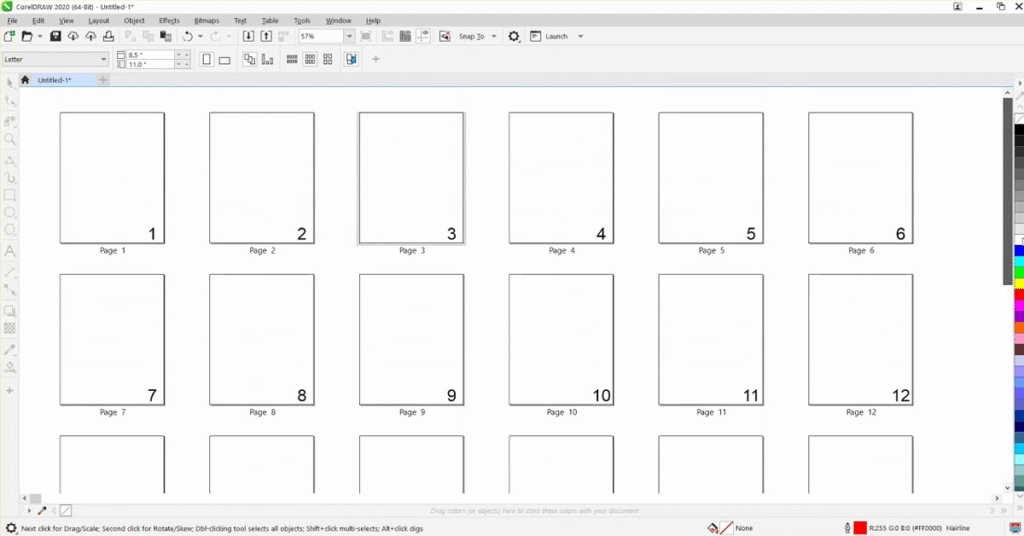Click the Launch button
This screenshot has width=1024, height=536.
click(x=550, y=37)
